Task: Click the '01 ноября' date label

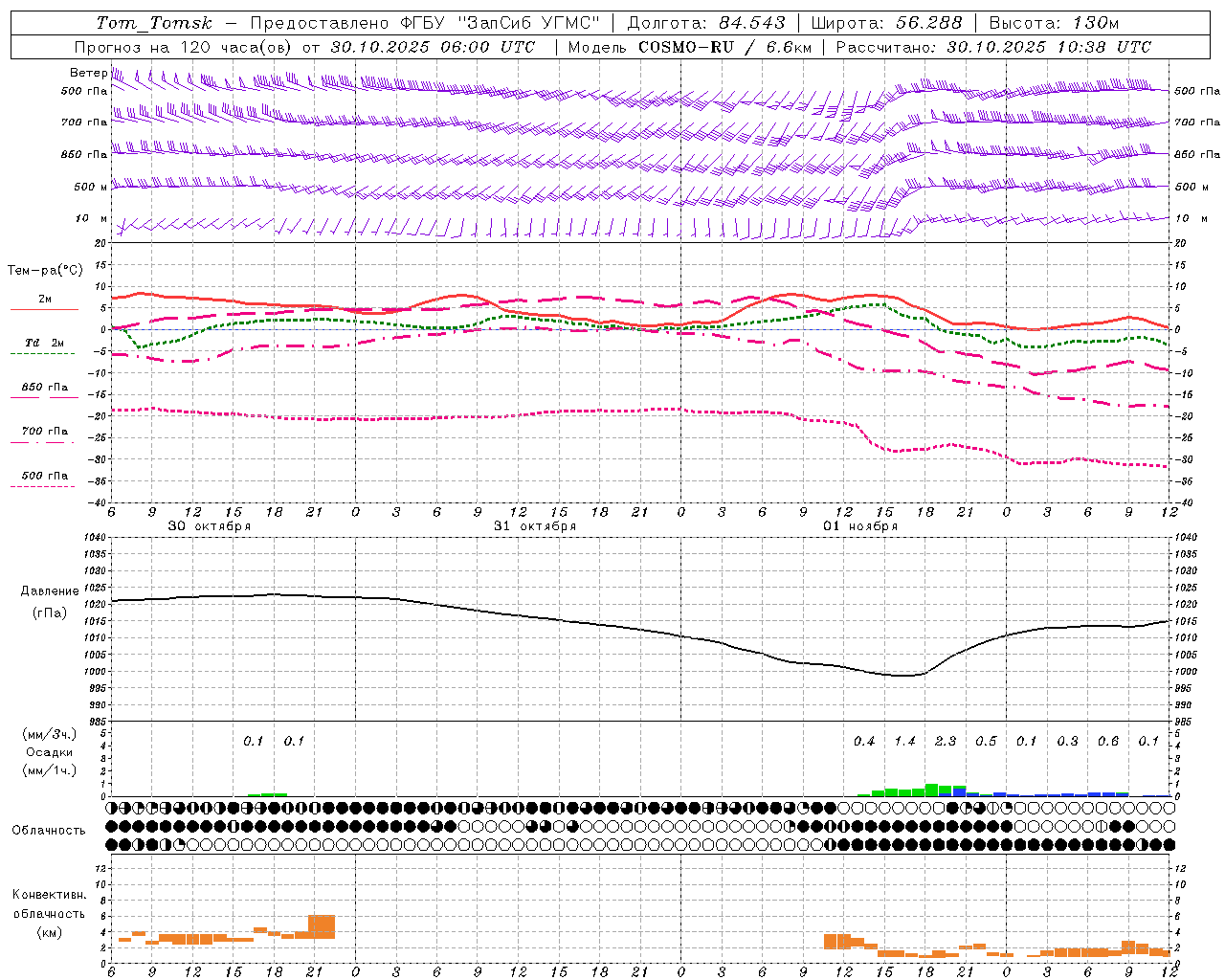Action: coord(860,525)
